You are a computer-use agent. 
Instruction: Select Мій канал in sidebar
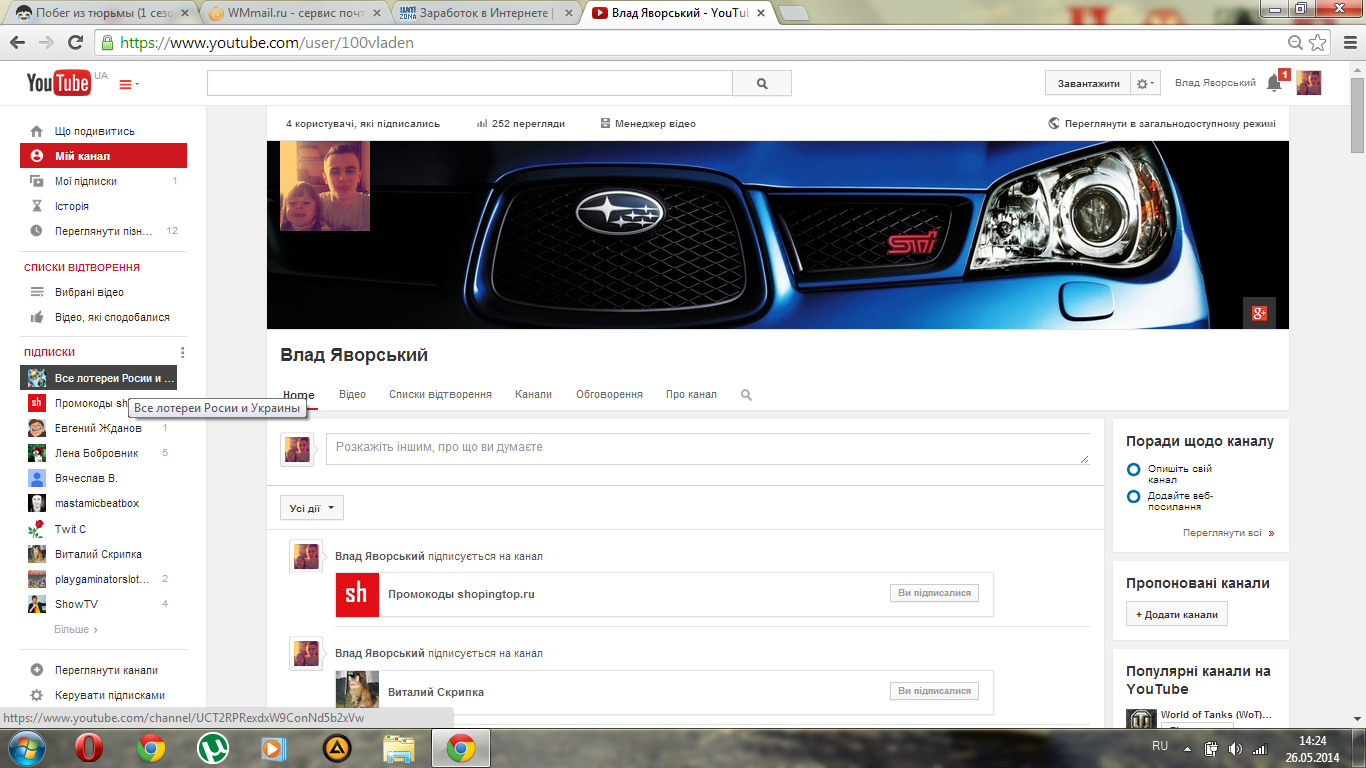103,156
